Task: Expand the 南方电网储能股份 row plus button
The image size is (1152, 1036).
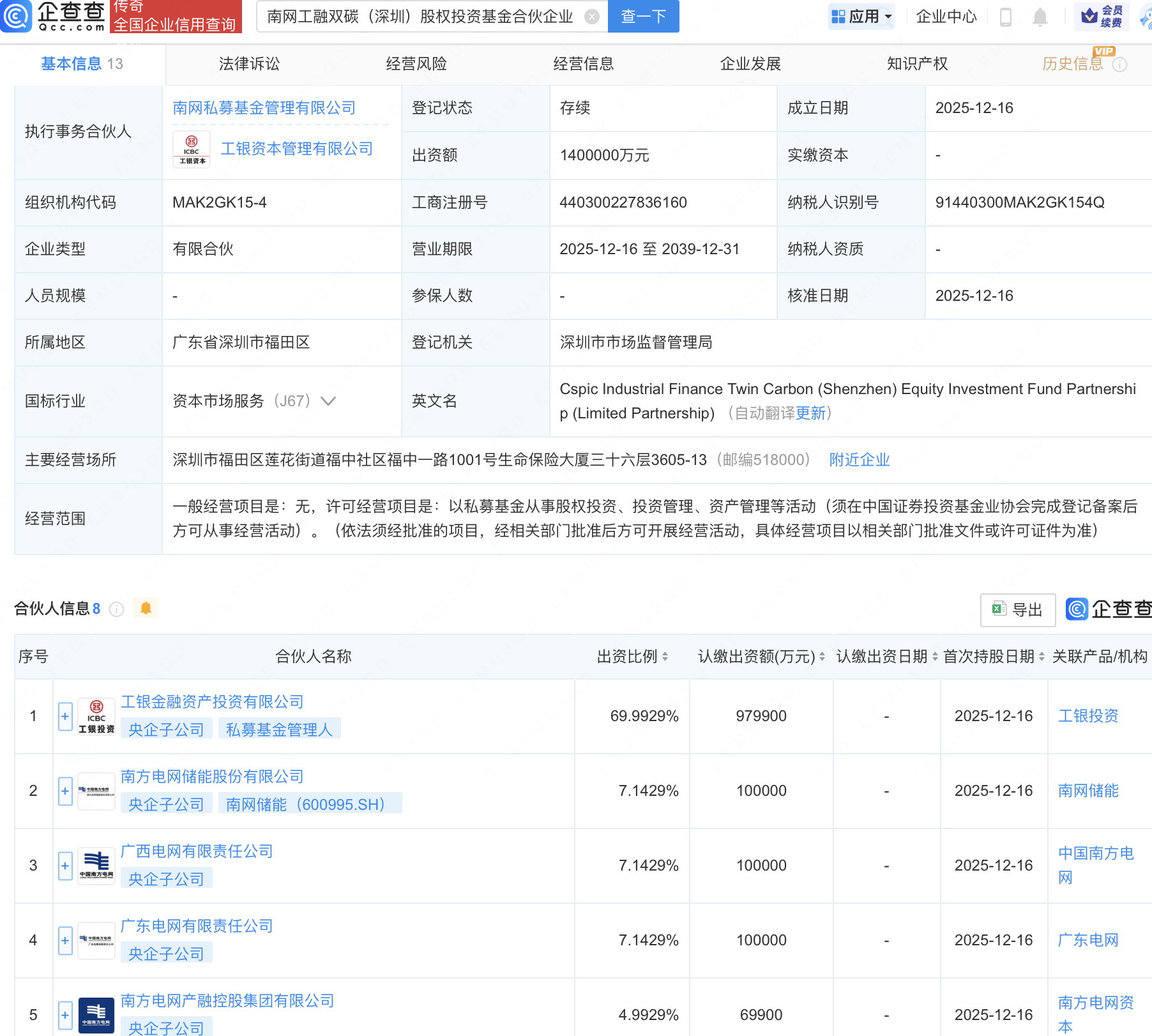Action: pyautogui.click(x=65, y=791)
